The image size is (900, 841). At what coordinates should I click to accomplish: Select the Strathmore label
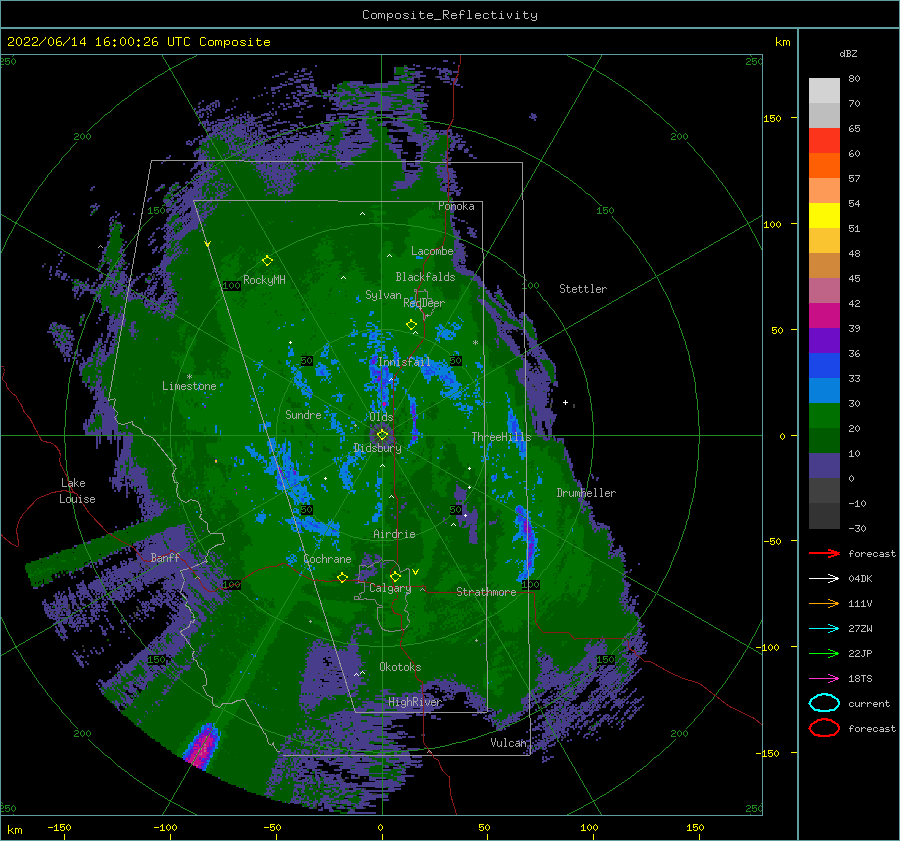point(486,592)
